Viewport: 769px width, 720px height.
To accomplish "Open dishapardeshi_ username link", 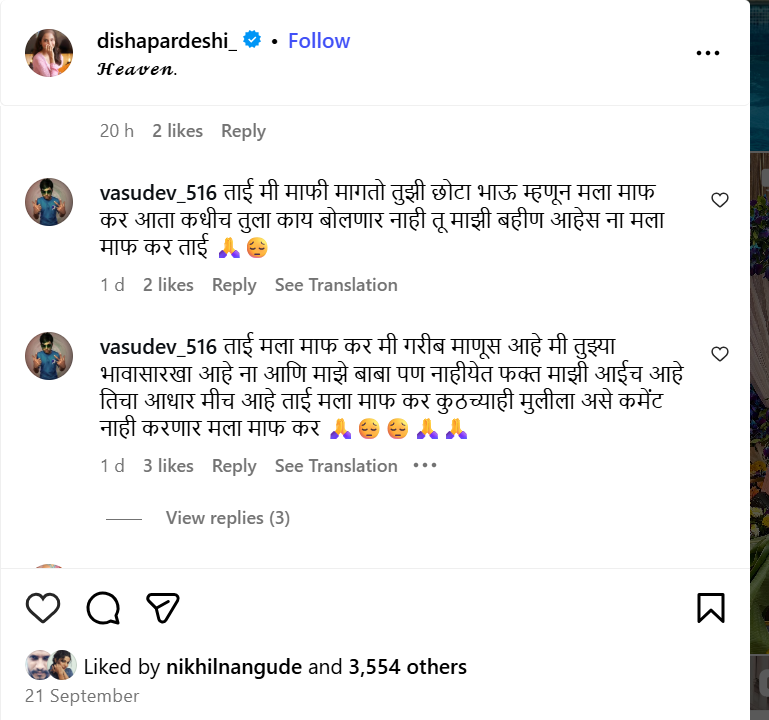I will 167,41.
